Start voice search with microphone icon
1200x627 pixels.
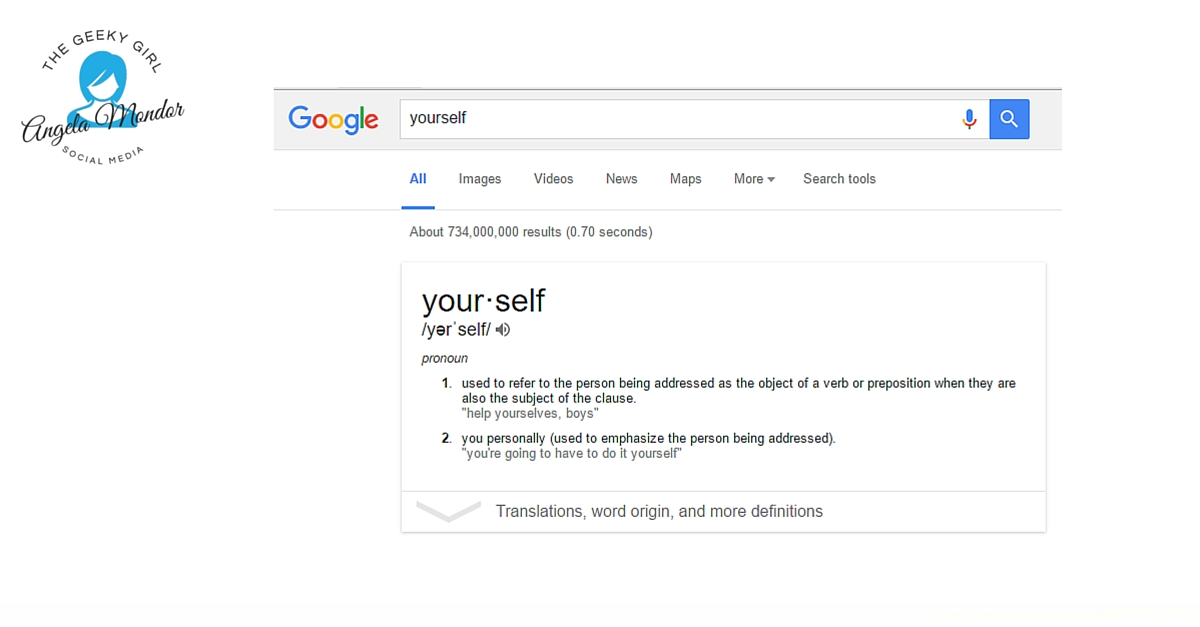pyautogui.click(x=969, y=119)
